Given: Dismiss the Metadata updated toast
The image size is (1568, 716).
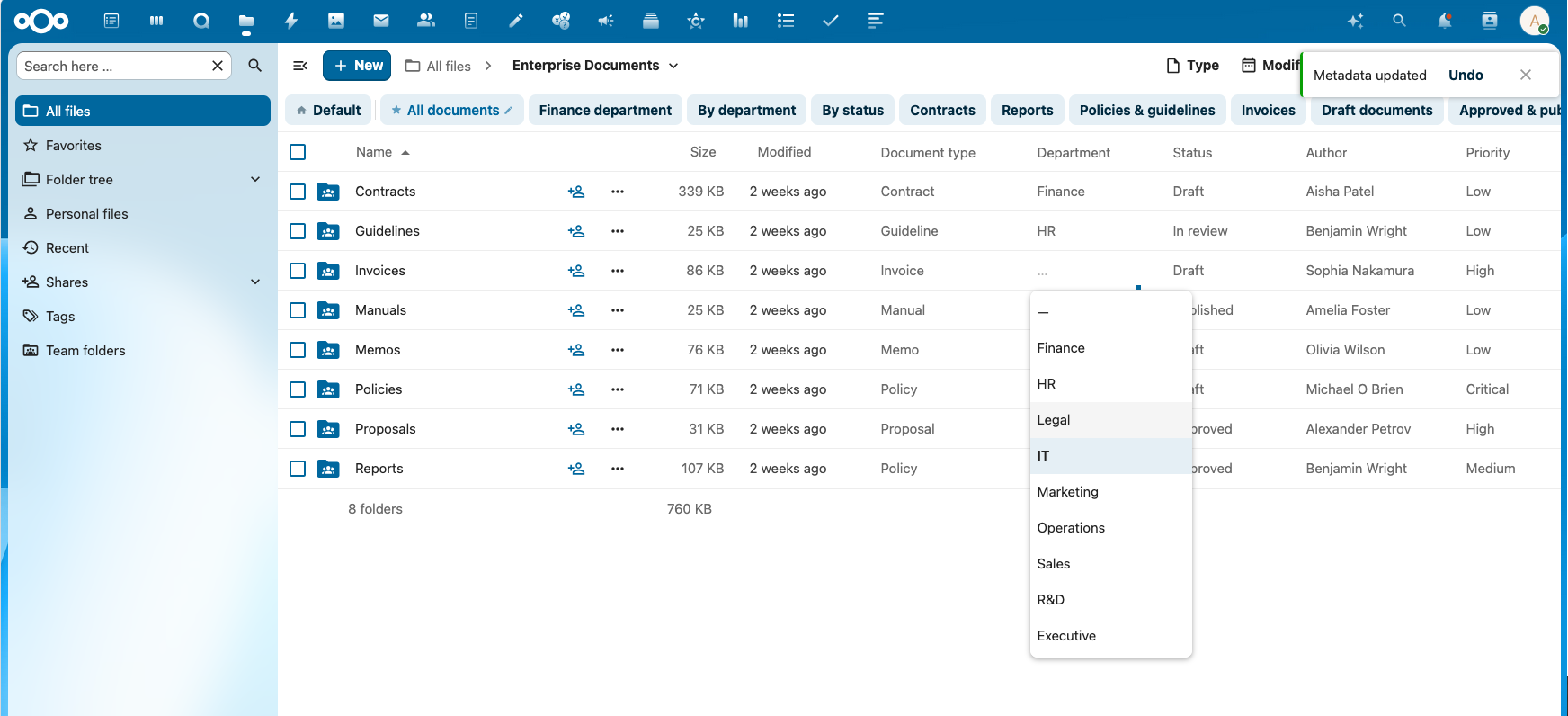Looking at the screenshot, I should coord(1526,76).
